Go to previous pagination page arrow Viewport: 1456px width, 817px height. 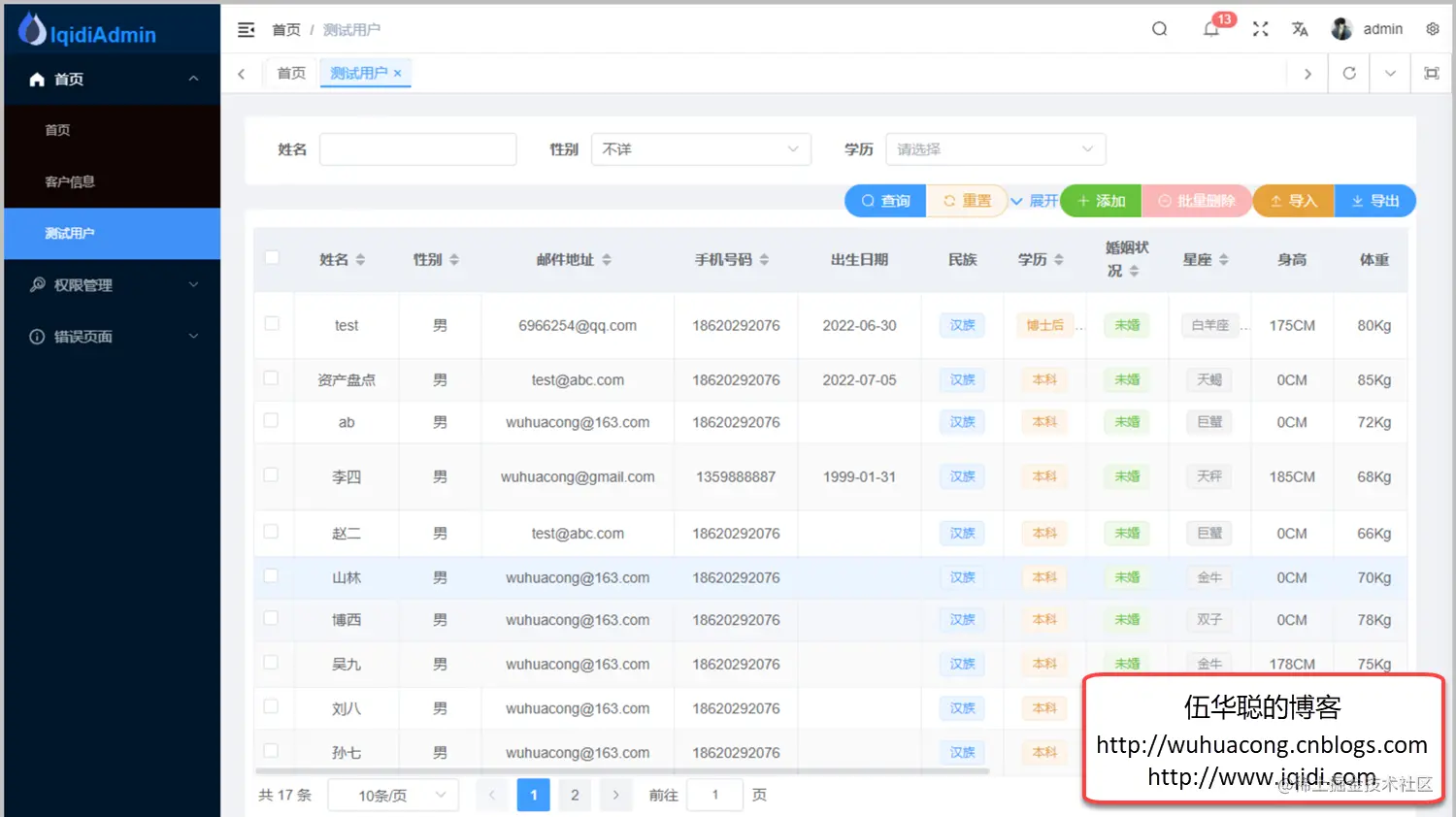point(492,795)
